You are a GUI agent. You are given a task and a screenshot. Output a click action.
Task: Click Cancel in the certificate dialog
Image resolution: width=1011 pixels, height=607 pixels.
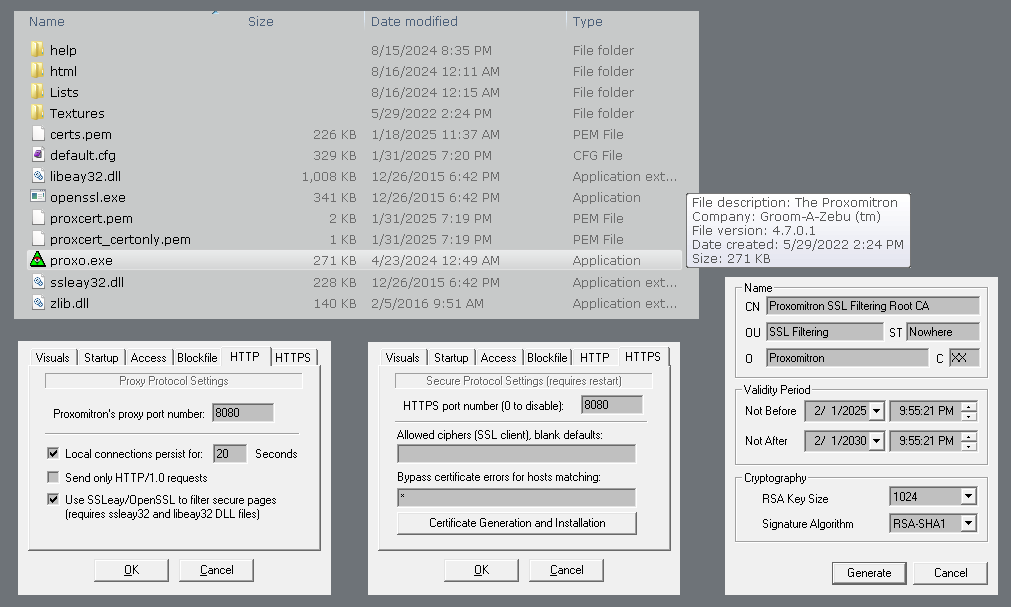pyautogui.click(x=950, y=573)
